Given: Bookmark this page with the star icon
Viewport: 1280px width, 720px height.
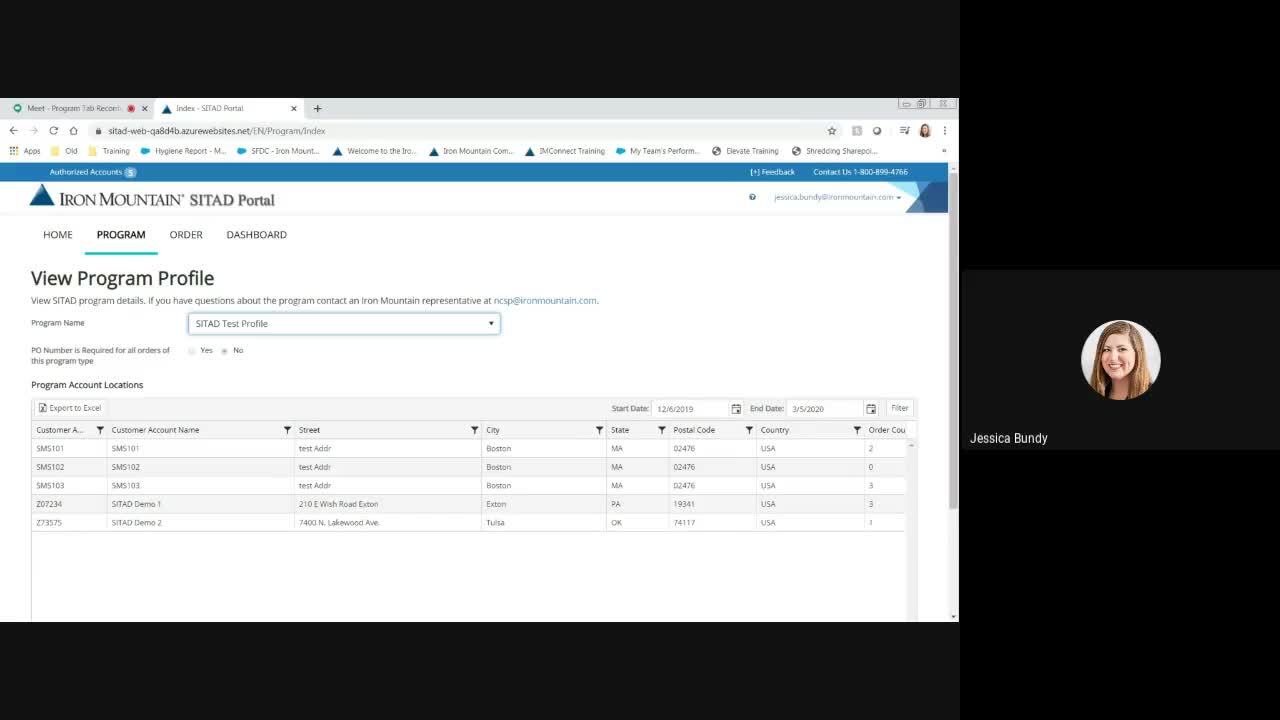Looking at the screenshot, I should 831,130.
